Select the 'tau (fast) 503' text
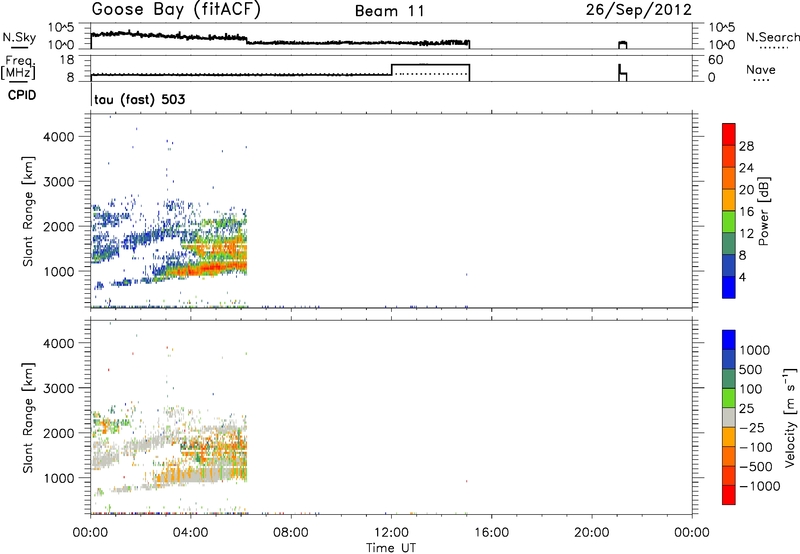Image resolution: width=800 pixels, height=554 pixels. (x=140, y=99)
